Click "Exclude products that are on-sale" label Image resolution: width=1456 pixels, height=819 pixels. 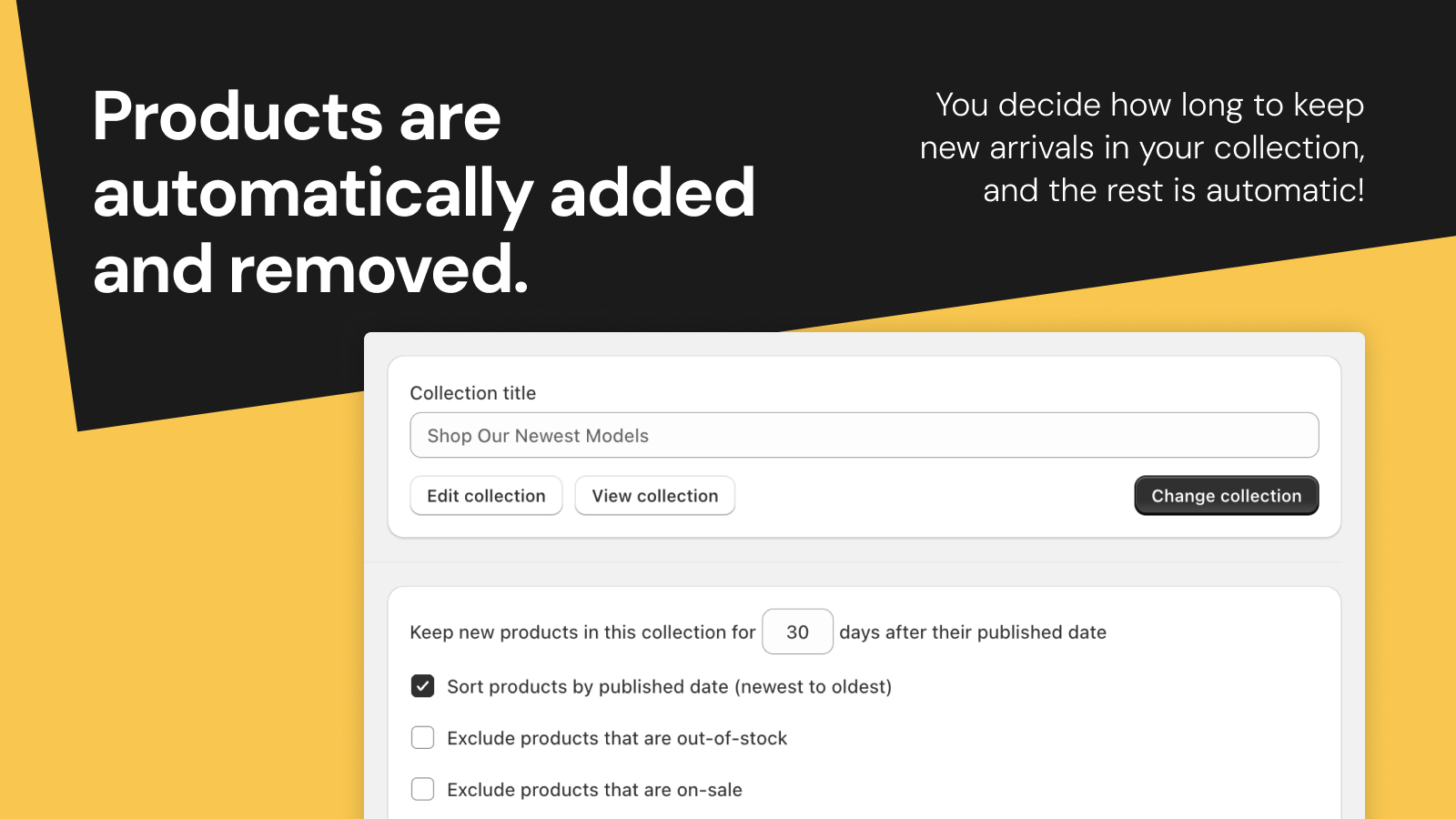[x=593, y=789]
